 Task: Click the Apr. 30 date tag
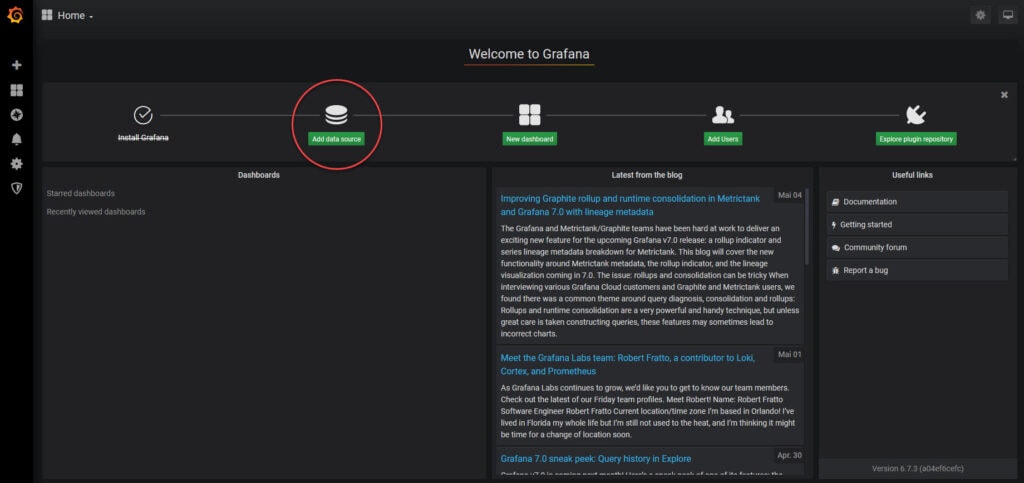[790, 455]
